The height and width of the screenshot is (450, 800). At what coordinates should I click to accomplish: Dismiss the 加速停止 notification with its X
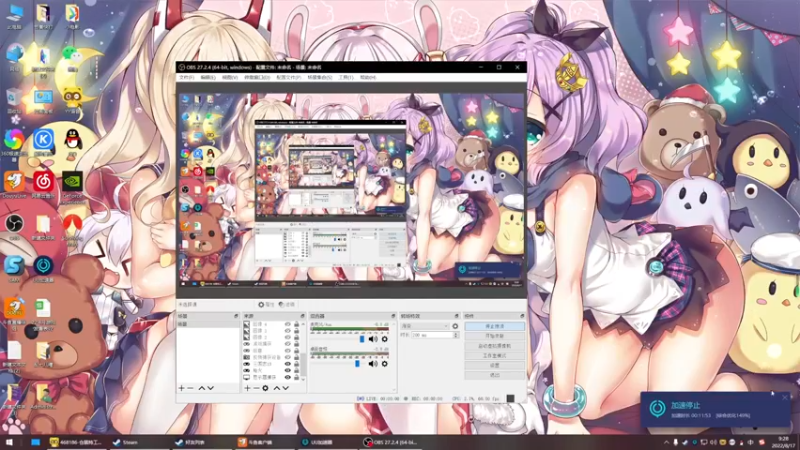[x=785, y=397]
